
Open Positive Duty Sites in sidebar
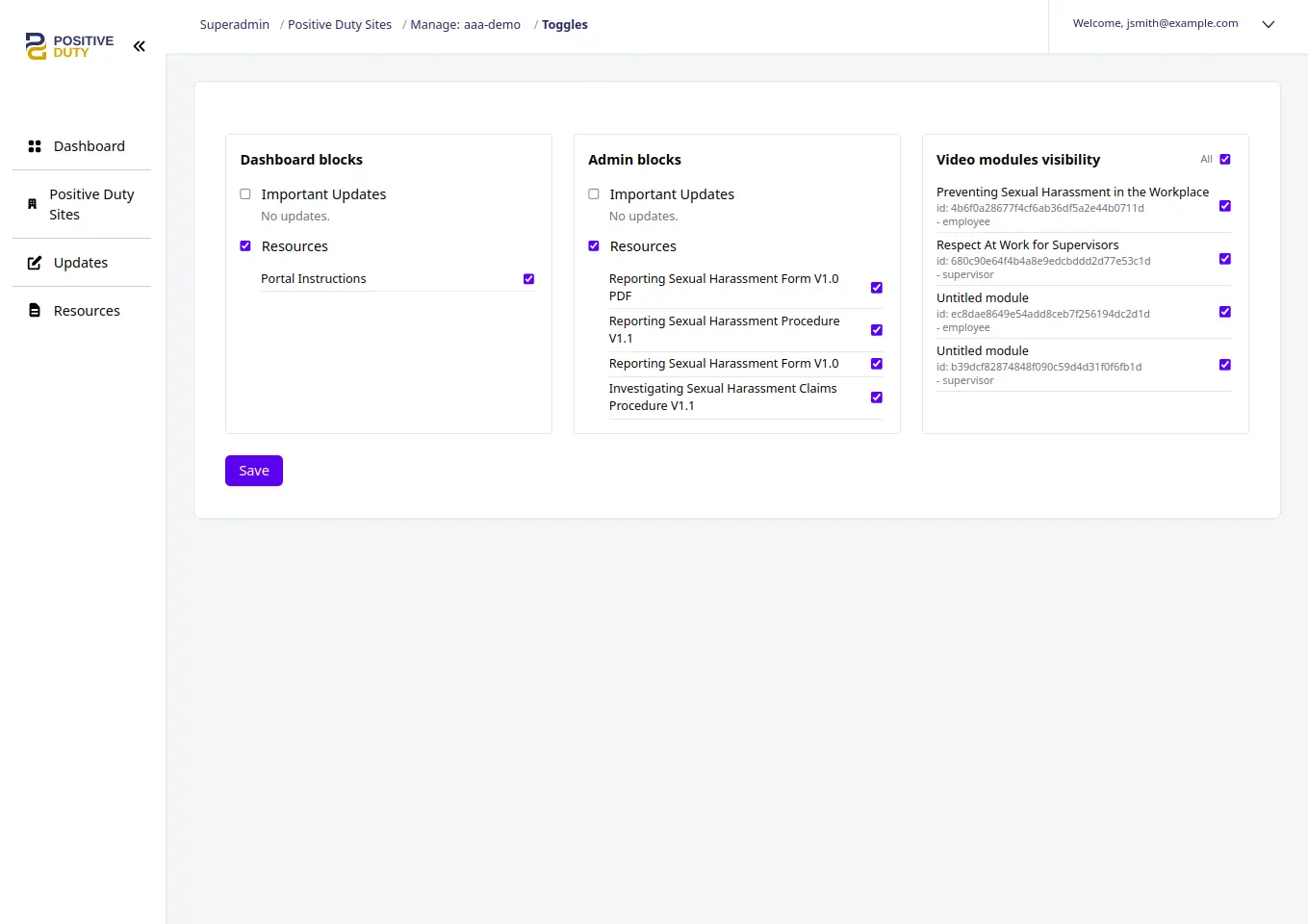point(82,204)
